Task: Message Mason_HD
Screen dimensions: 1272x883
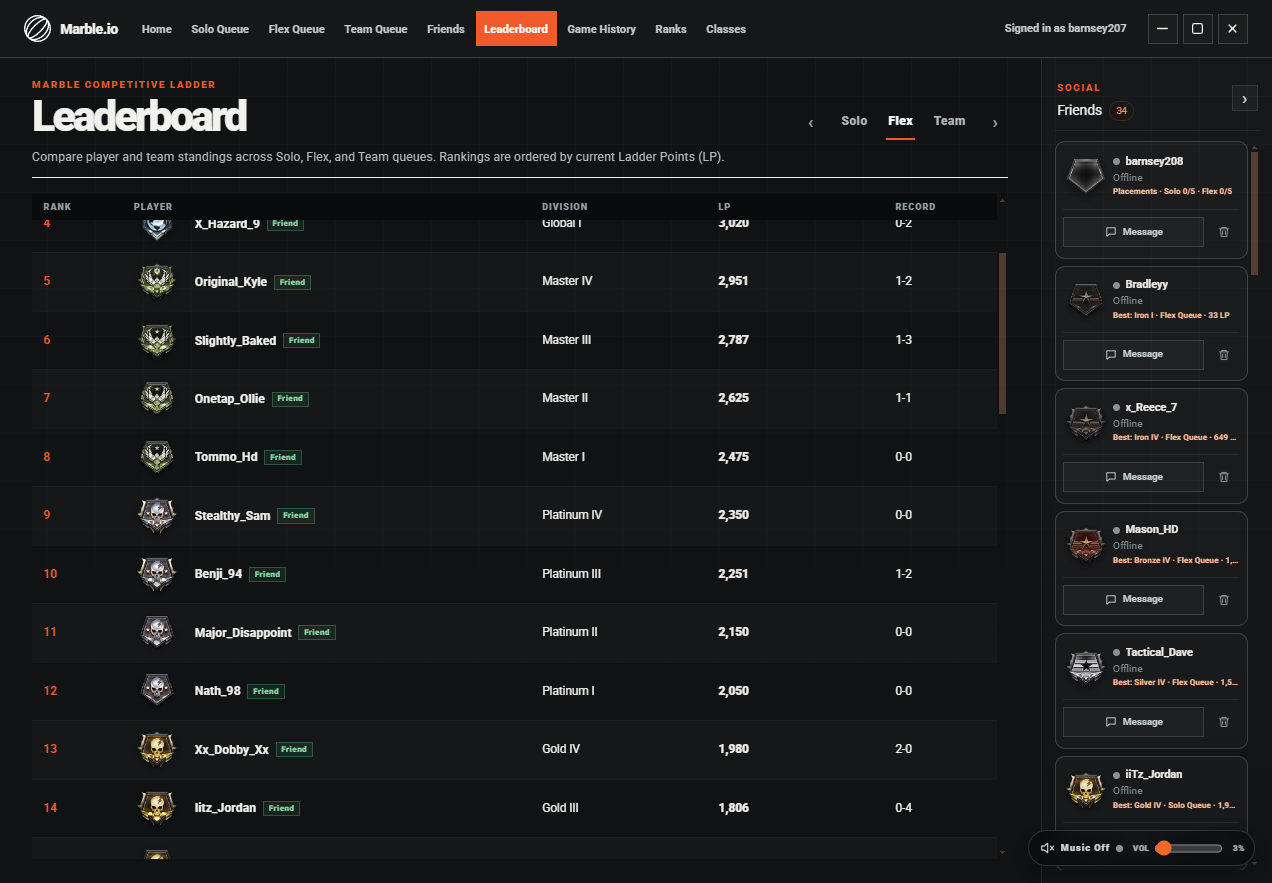Action: (x=1133, y=599)
